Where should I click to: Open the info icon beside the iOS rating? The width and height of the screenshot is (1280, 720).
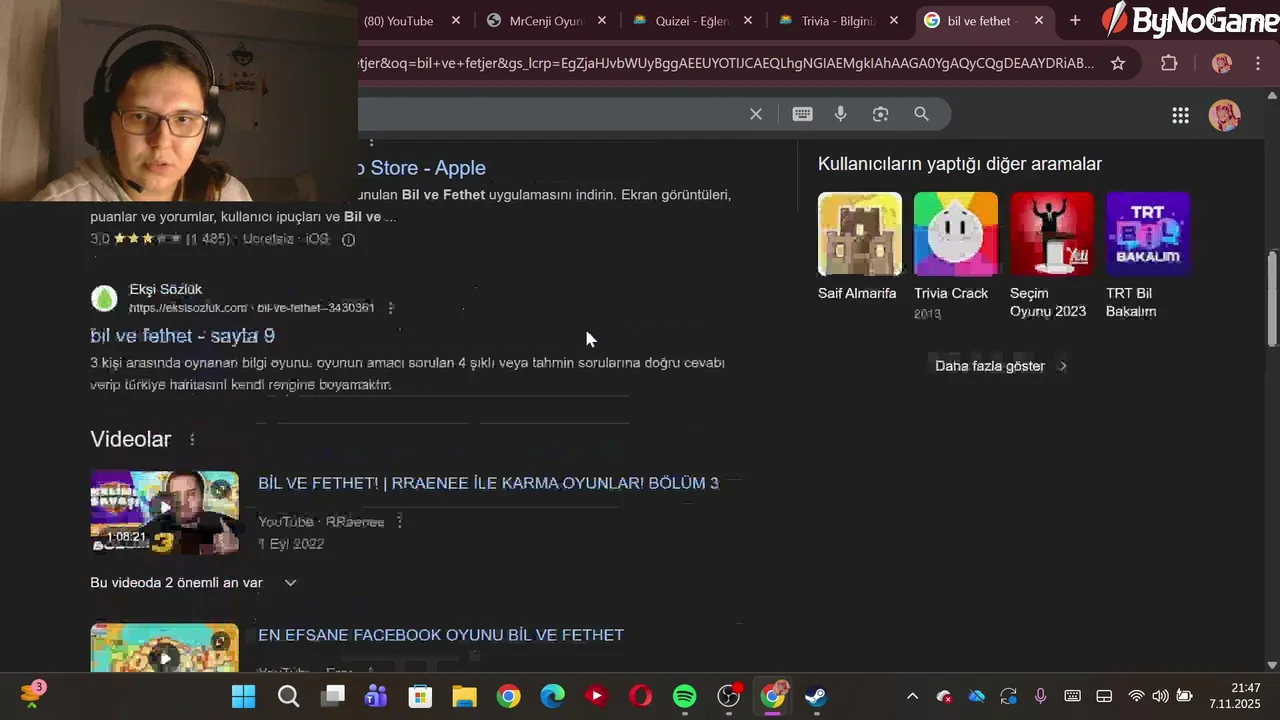click(348, 239)
